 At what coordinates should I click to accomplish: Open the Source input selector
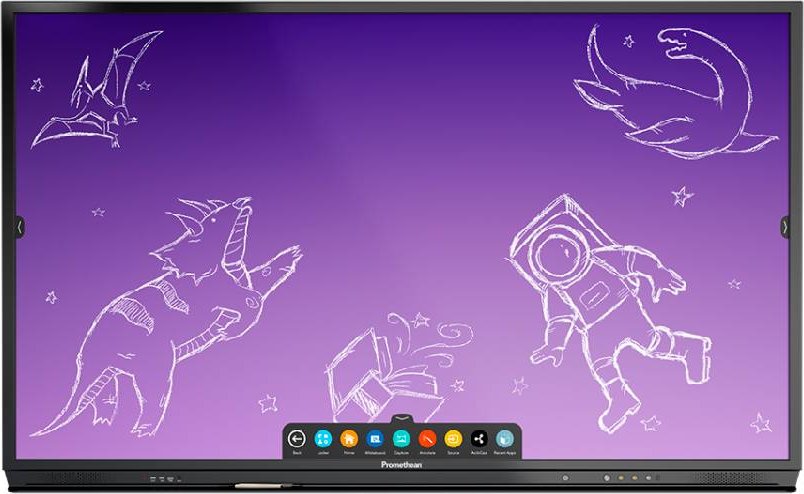coord(453,438)
